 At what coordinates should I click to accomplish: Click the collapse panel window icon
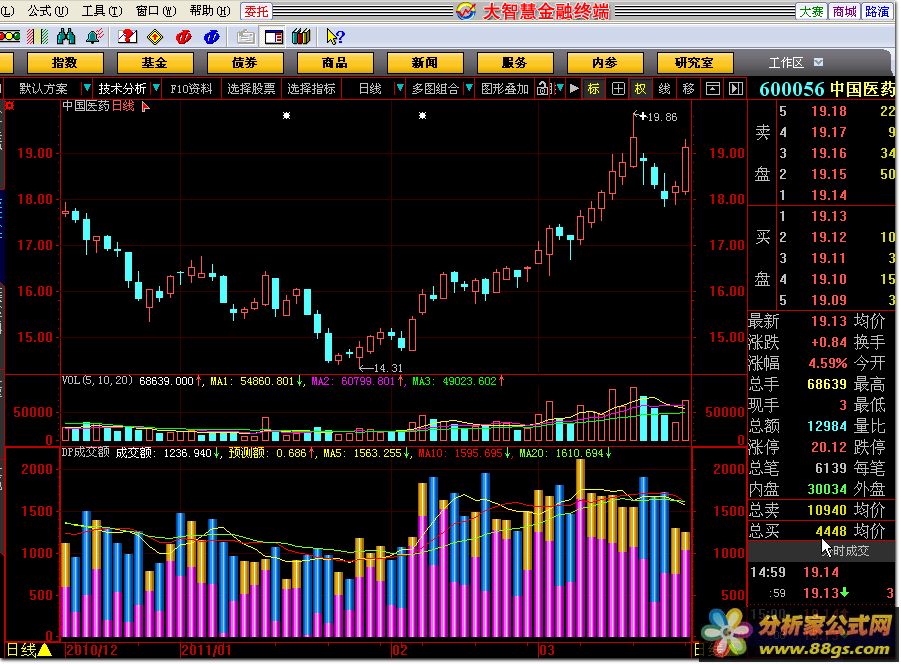point(713,88)
